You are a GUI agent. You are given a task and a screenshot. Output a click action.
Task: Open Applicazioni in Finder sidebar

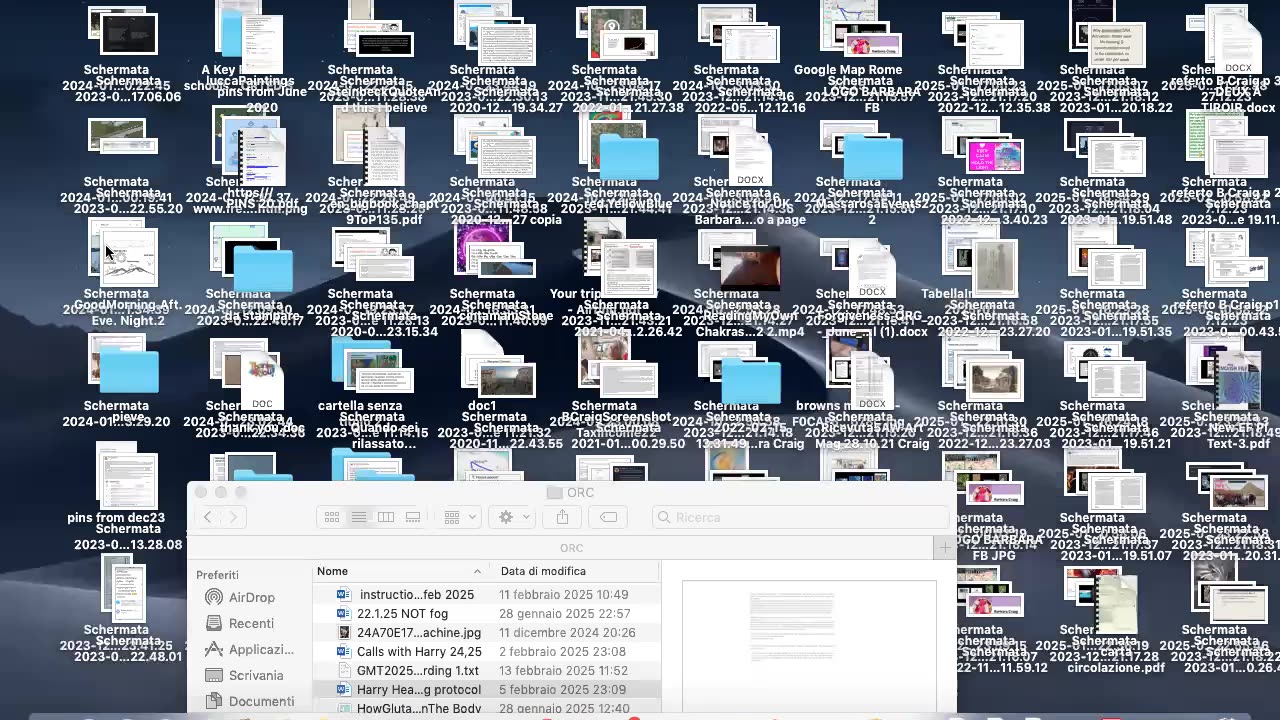(x=250, y=649)
